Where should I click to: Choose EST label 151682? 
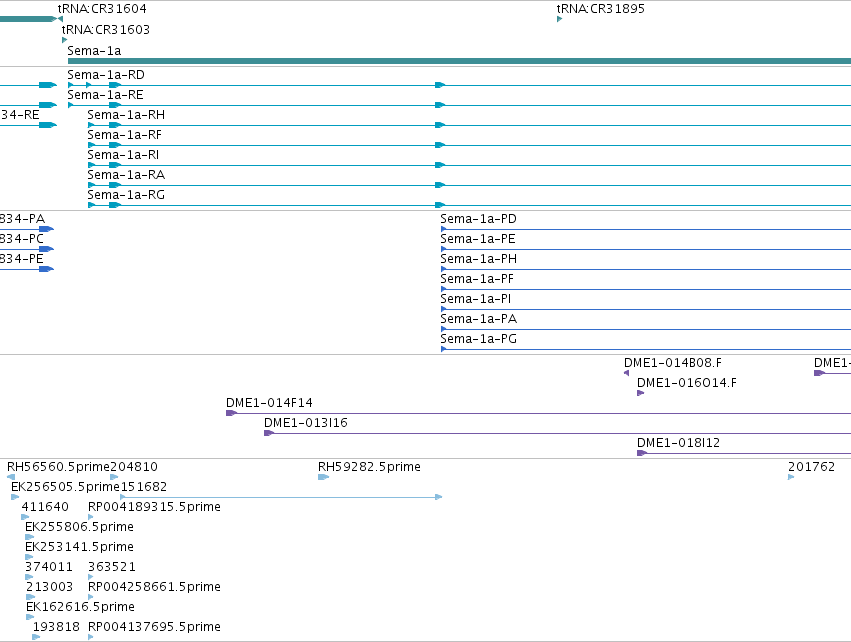[144, 487]
